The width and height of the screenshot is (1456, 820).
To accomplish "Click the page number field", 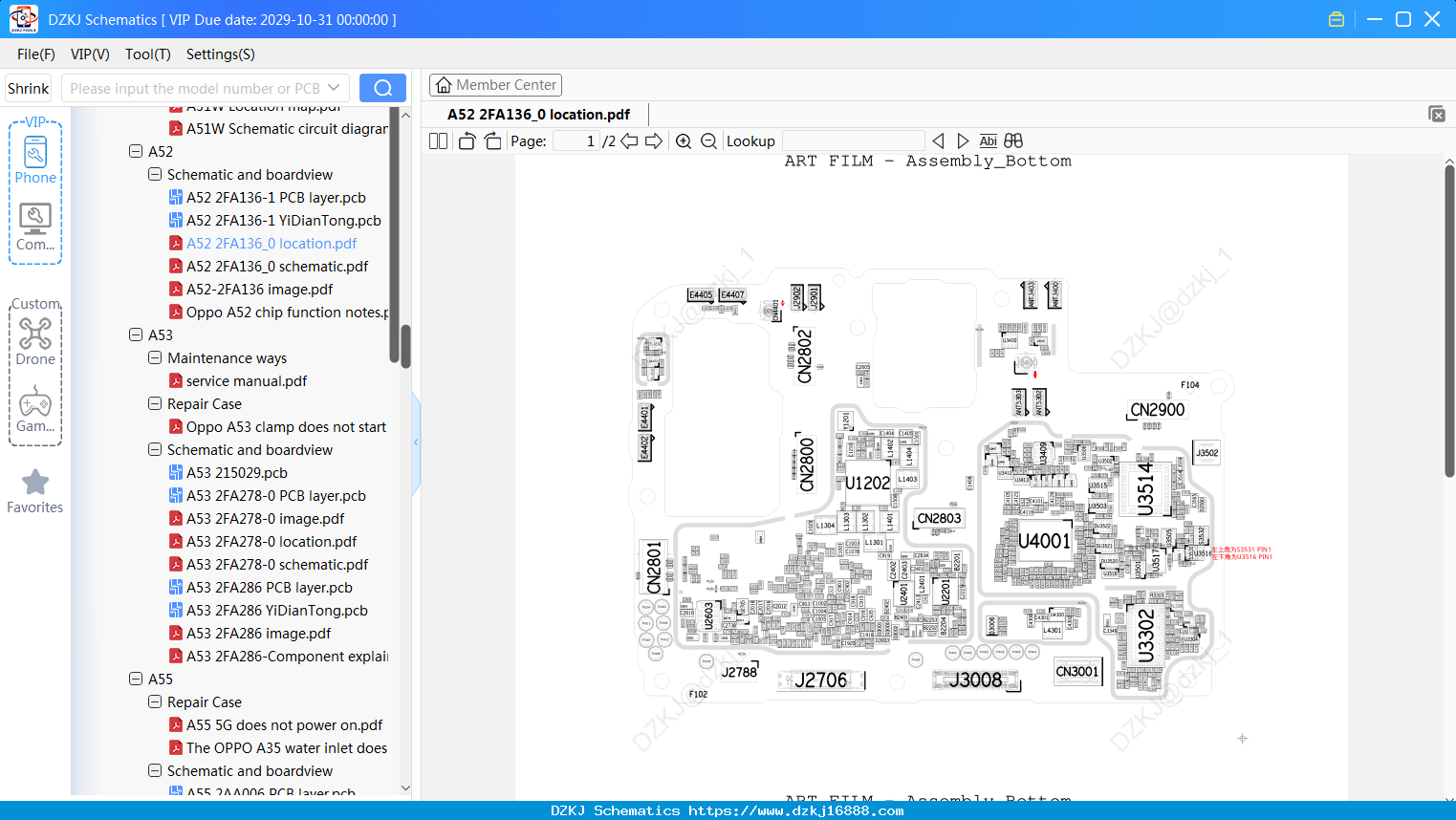I will tap(576, 141).
